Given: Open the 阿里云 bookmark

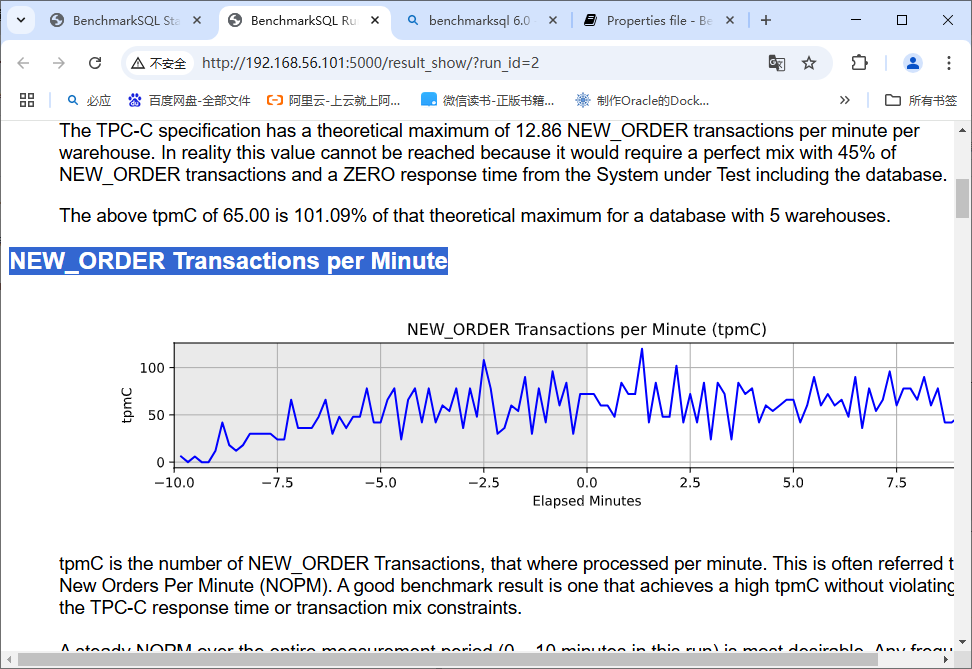Looking at the screenshot, I should pos(334,100).
